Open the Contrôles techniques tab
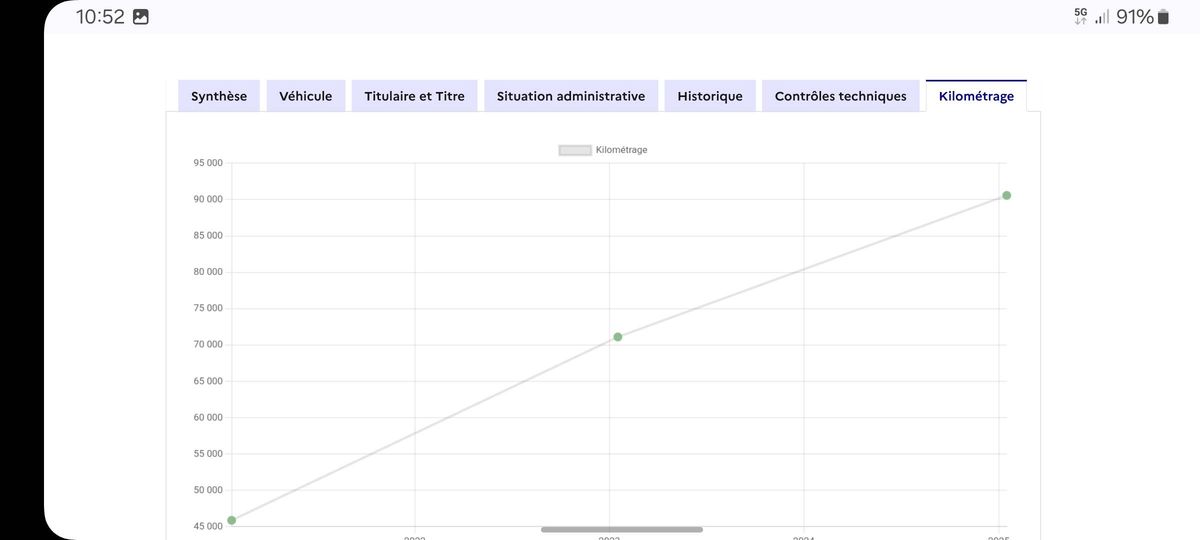 pos(841,96)
